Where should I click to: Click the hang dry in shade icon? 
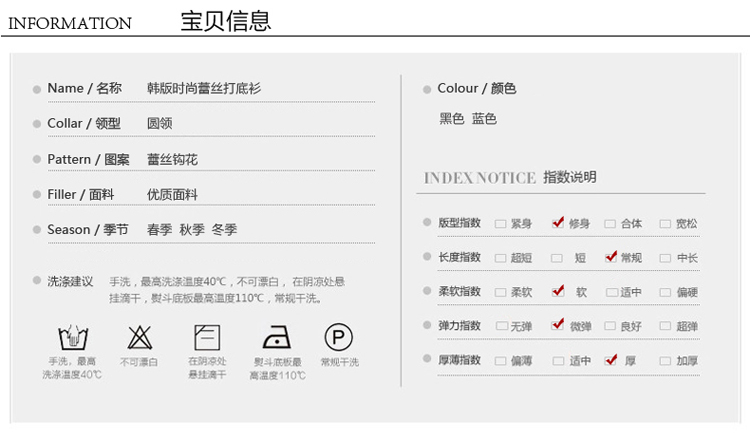coord(207,337)
